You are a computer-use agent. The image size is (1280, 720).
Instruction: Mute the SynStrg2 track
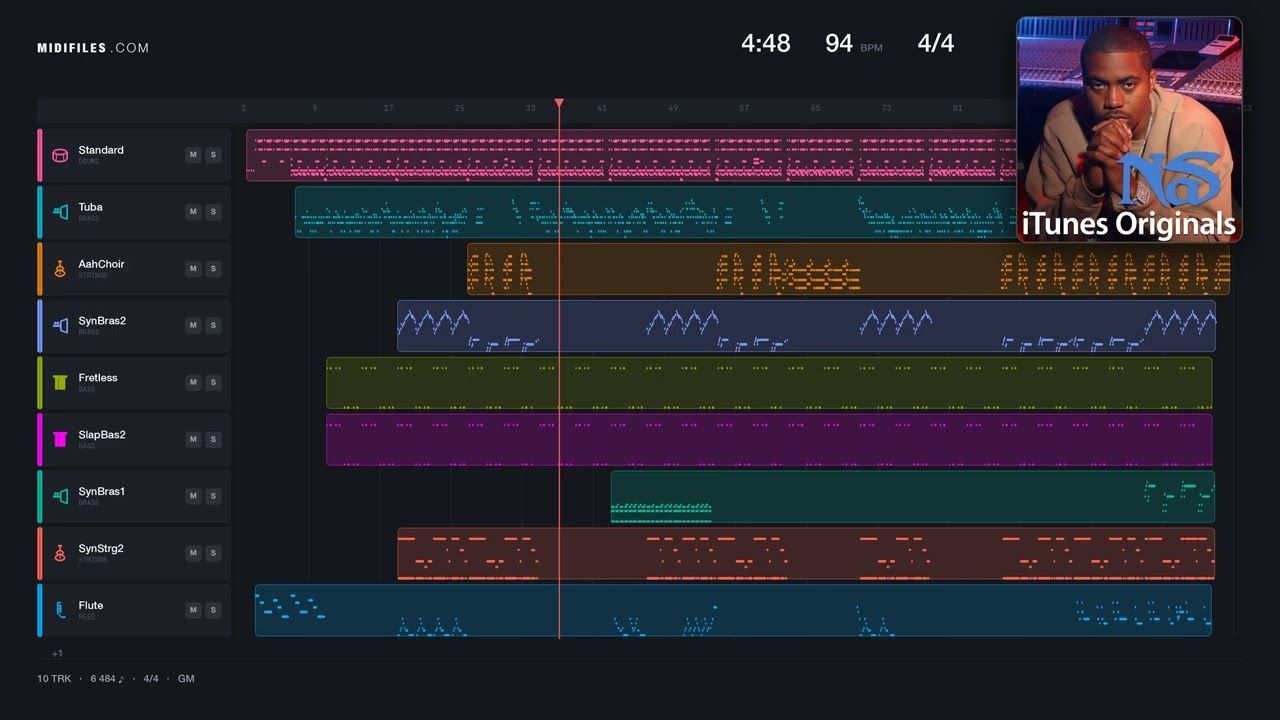pos(193,554)
